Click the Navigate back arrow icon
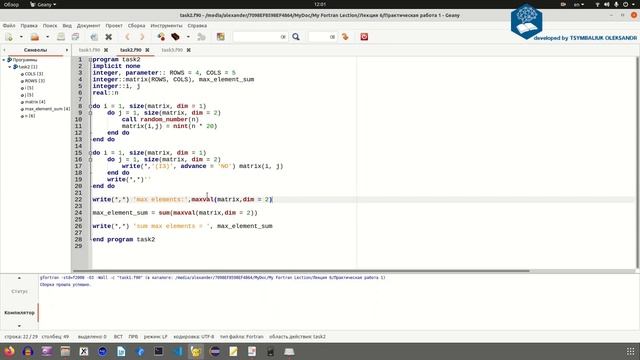Viewport: 640px width, 360px height. (127, 37)
